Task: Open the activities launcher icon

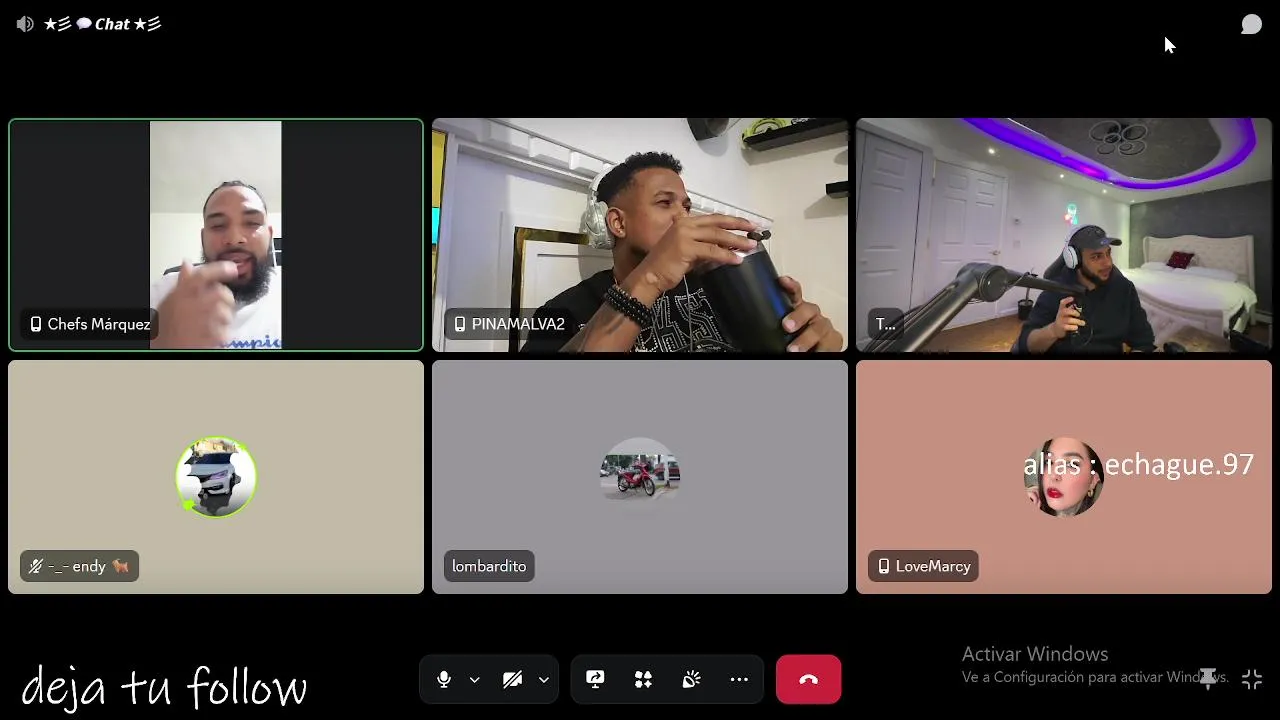Action: 643,680
